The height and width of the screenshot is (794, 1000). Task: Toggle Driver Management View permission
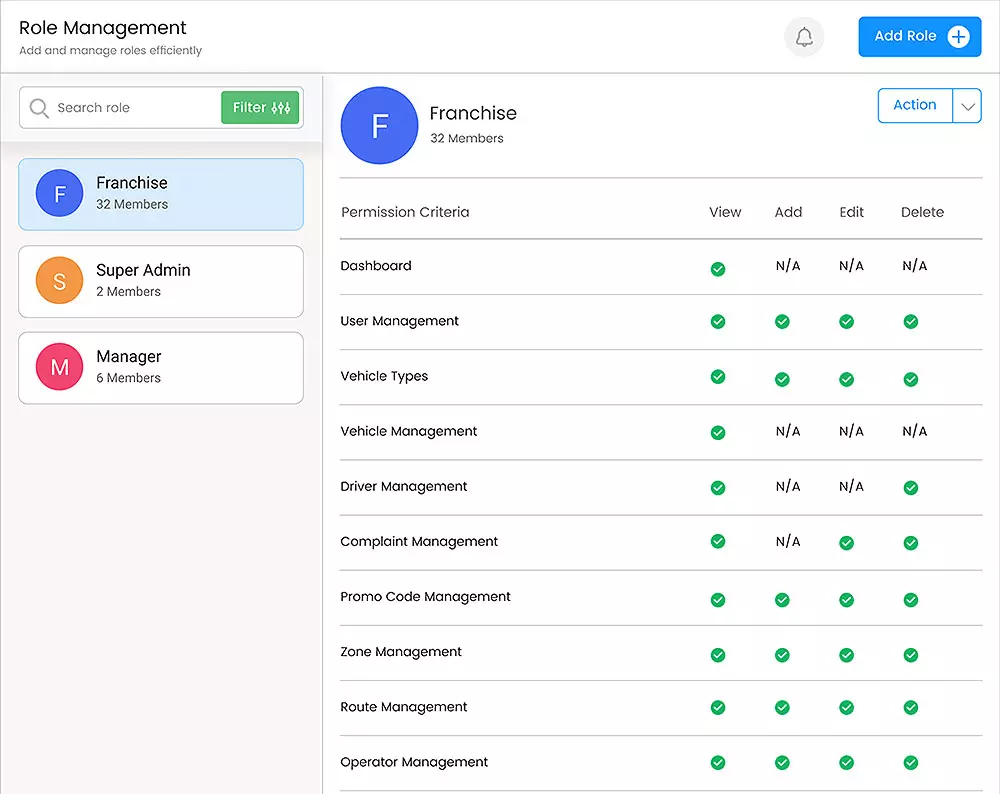coord(718,488)
